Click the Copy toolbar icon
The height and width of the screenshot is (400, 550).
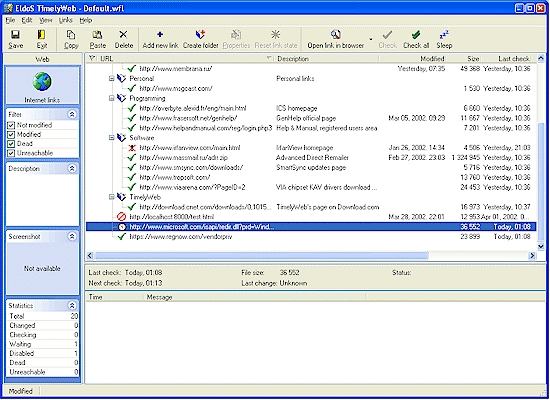point(71,35)
